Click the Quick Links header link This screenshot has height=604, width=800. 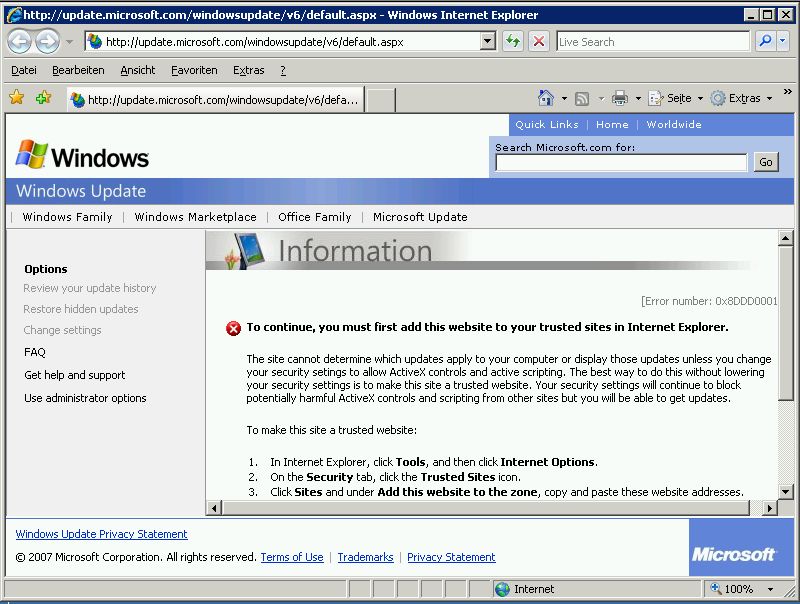(546, 124)
